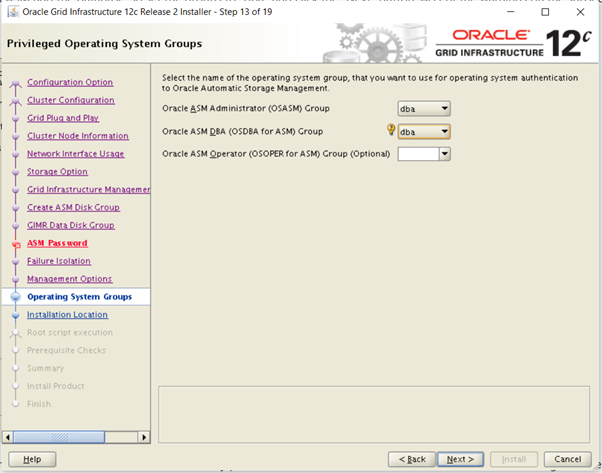Viewport: 602px width, 473px height.
Task: Open Create ASM Disk Group step
Action: coord(73,207)
